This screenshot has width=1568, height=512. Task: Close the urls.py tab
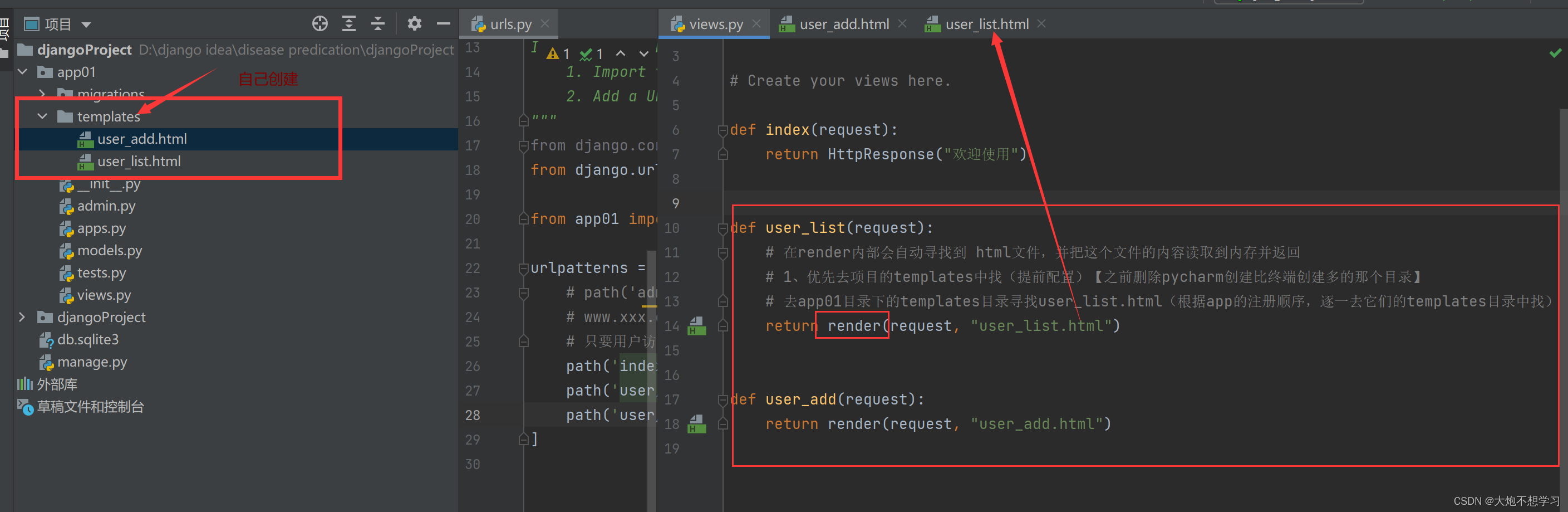[545, 24]
